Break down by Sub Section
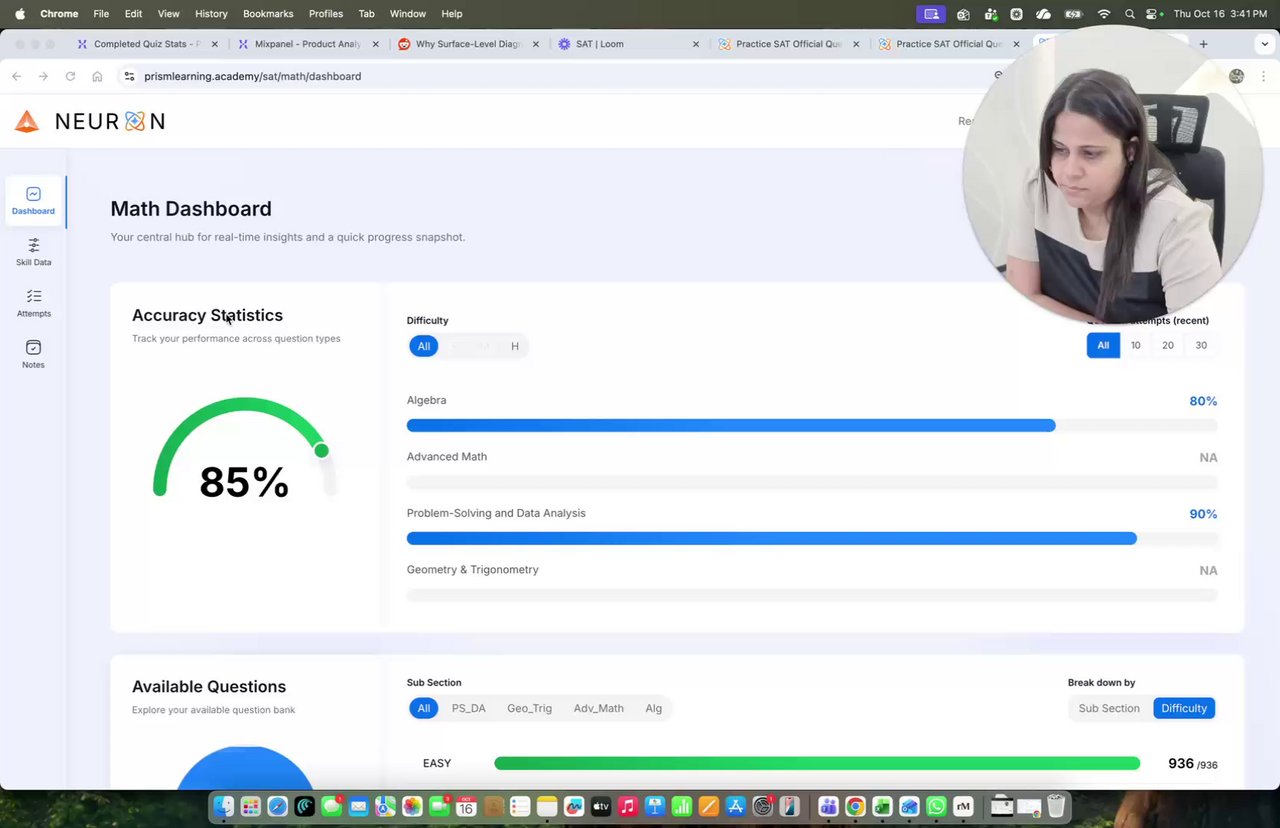Viewport: 1280px width, 828px height. click(x=1109, y=708)
